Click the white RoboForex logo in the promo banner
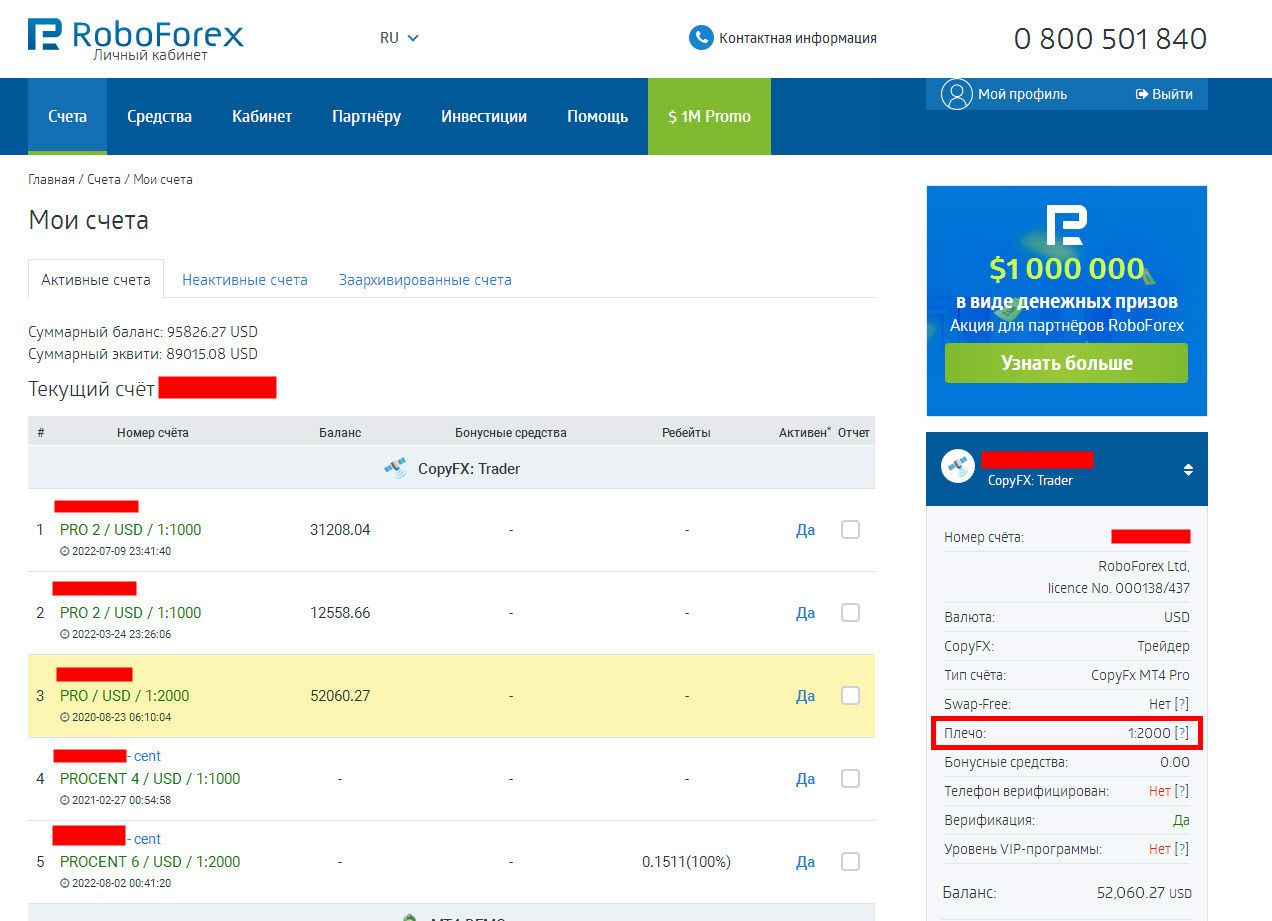 tap(1066, 226)
